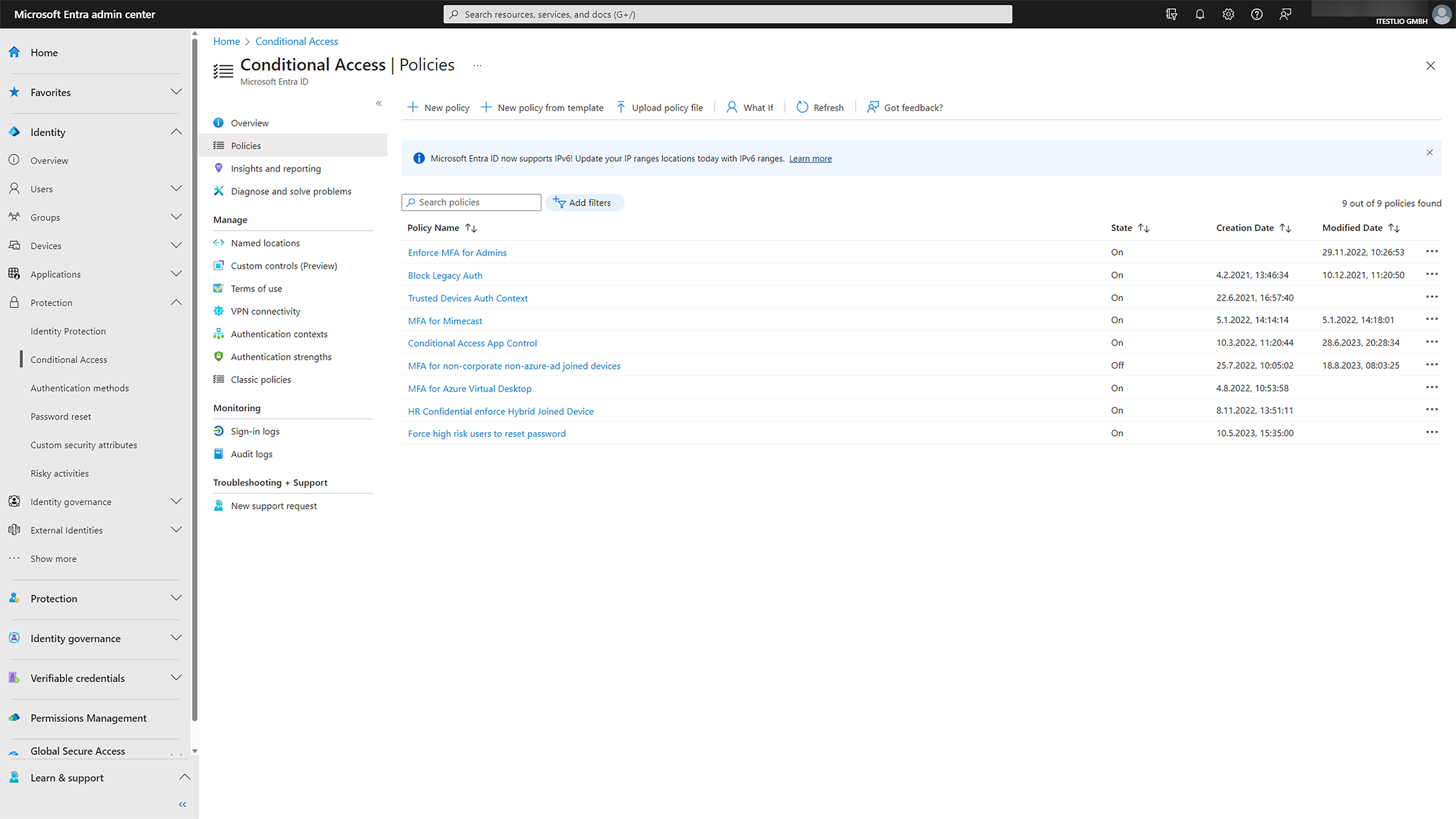The width and height of the screenshot is (1456, 819).
Task: Open the notifications bell
Action: (1199, 14)
